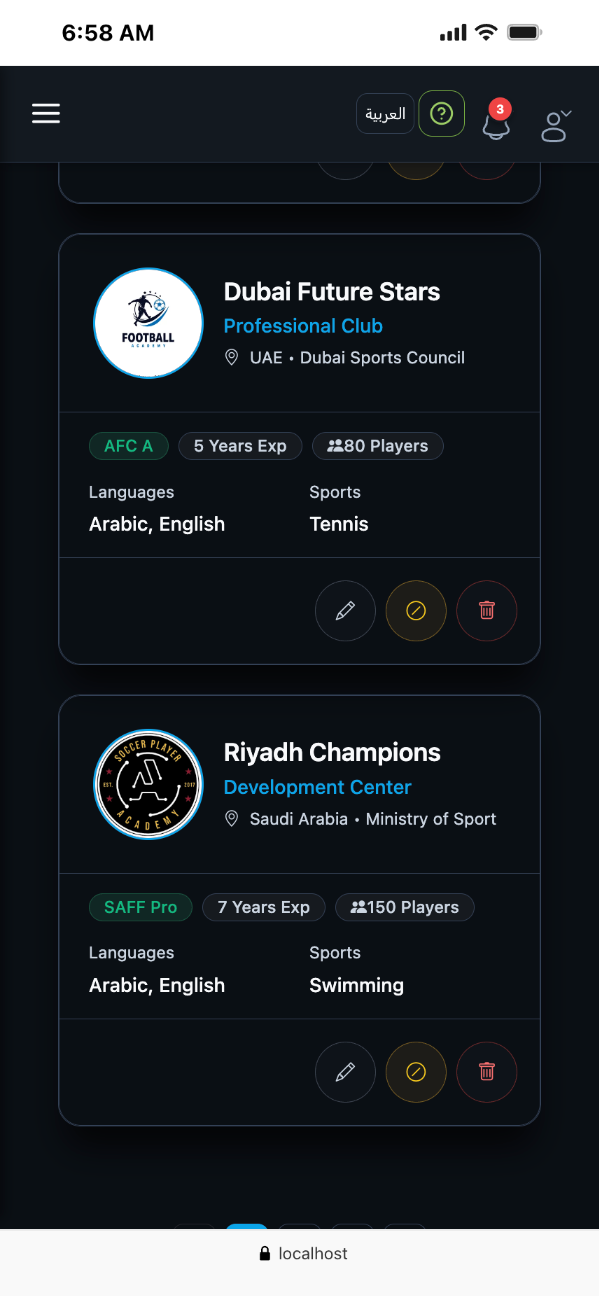Open the hamburger navigation menu
Viewport: 599px width, 1296px height.
tap(46, 114)
